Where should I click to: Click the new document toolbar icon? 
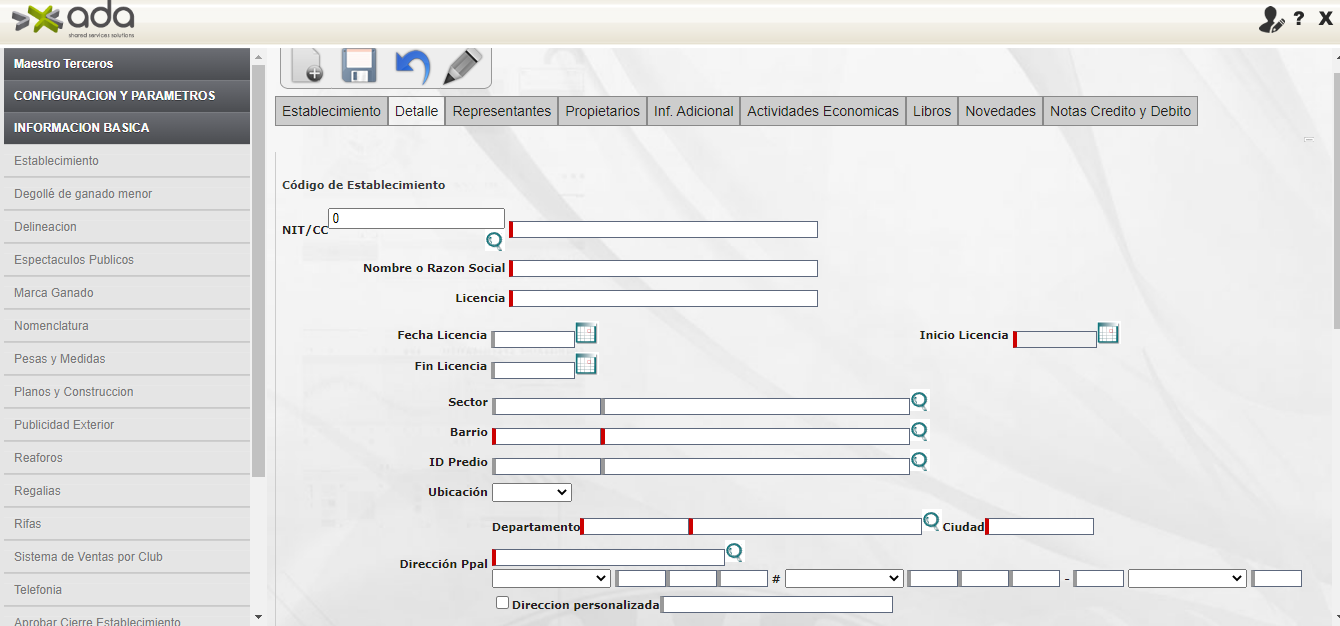point(307,66)
